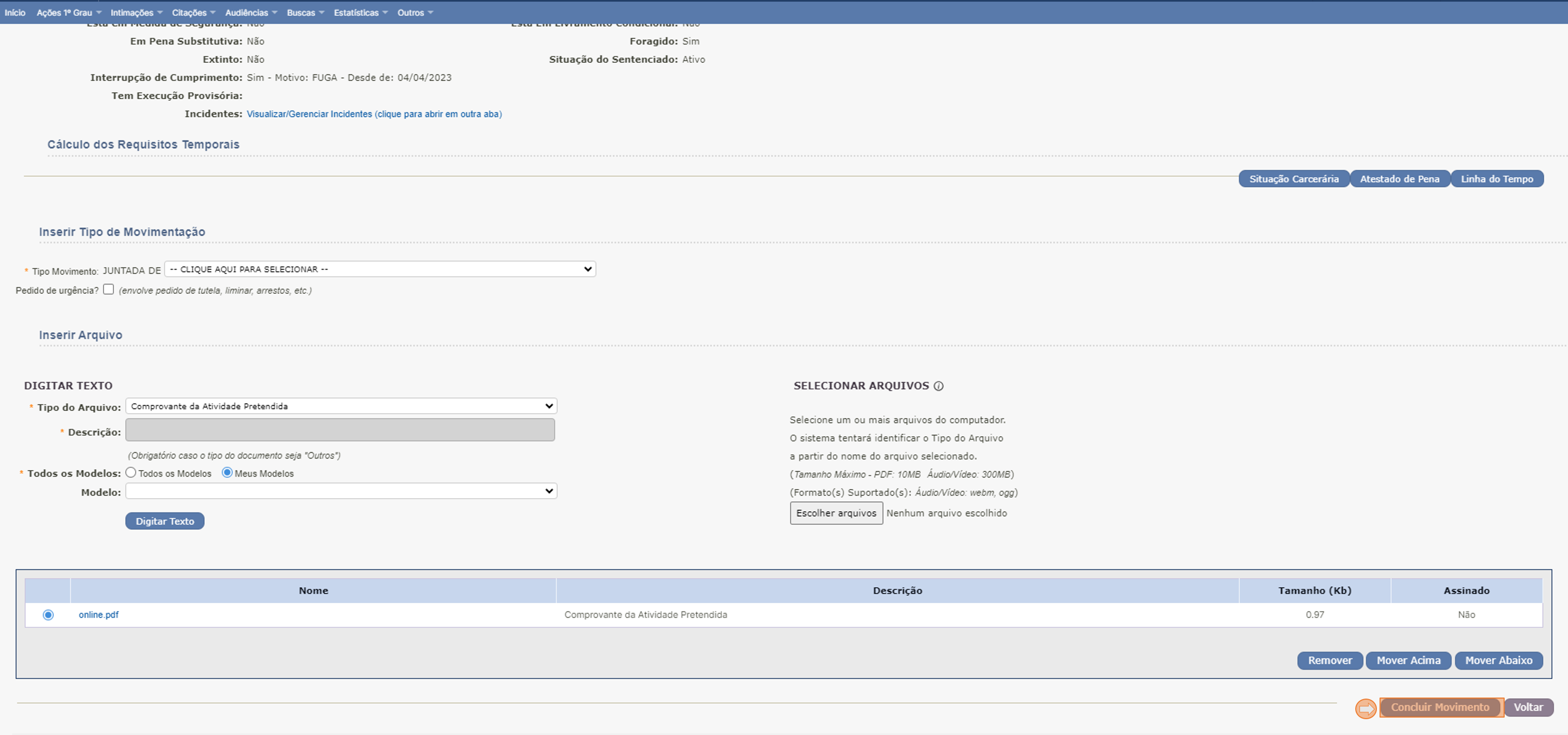The width and height of the screenshot is (1568, 735).
Task: Open the Estatísticas menu
Action: [x=361, y=12]
